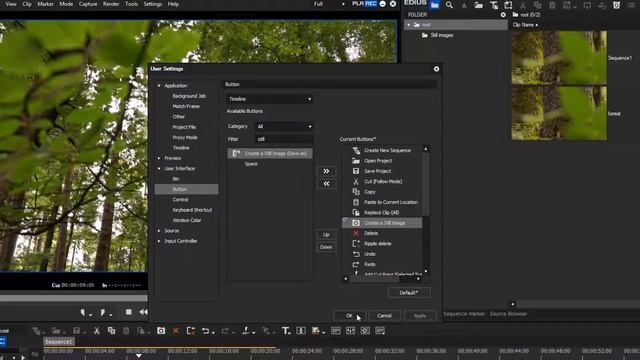The width and height of the screenshot is (640, 360).
Task: Select Replace Clip (All) in Current Buttons
Action: tap(382, 213)
